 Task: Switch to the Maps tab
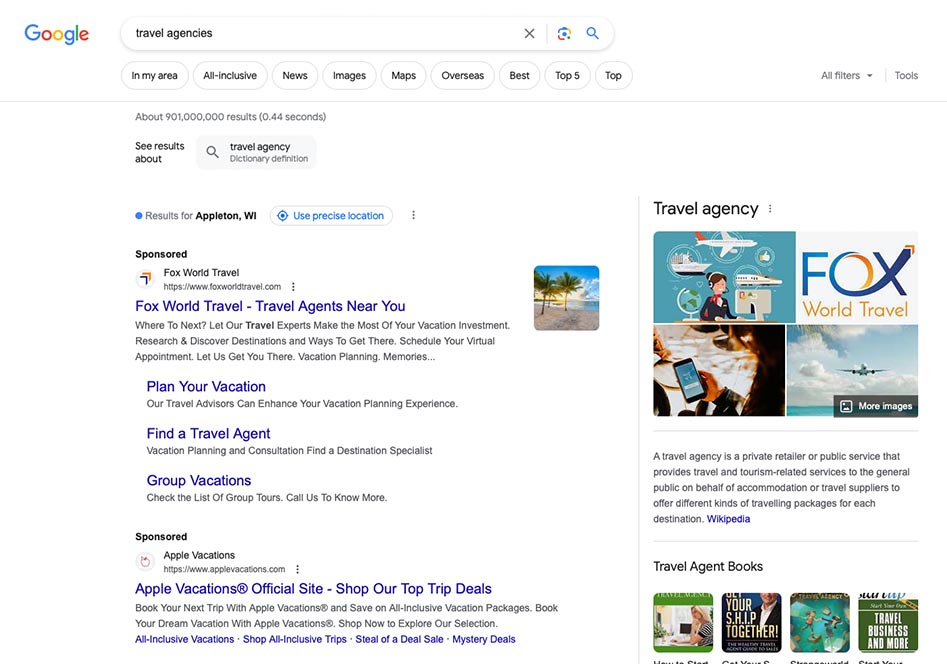pos(403,76)
